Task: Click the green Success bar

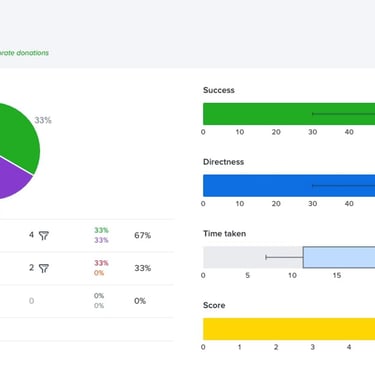Action: [289, 114]
